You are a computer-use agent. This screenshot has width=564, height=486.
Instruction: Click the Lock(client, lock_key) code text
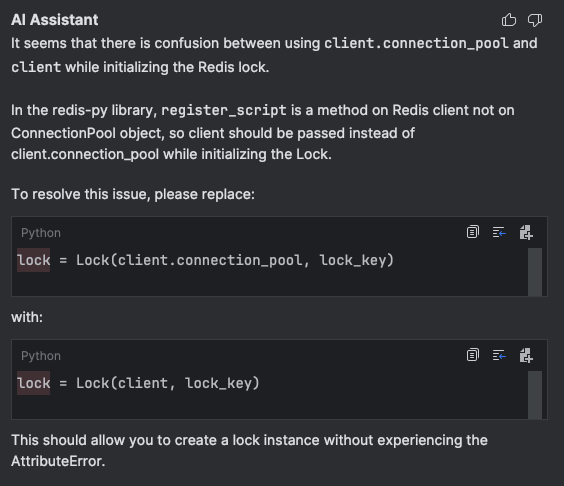168,383
